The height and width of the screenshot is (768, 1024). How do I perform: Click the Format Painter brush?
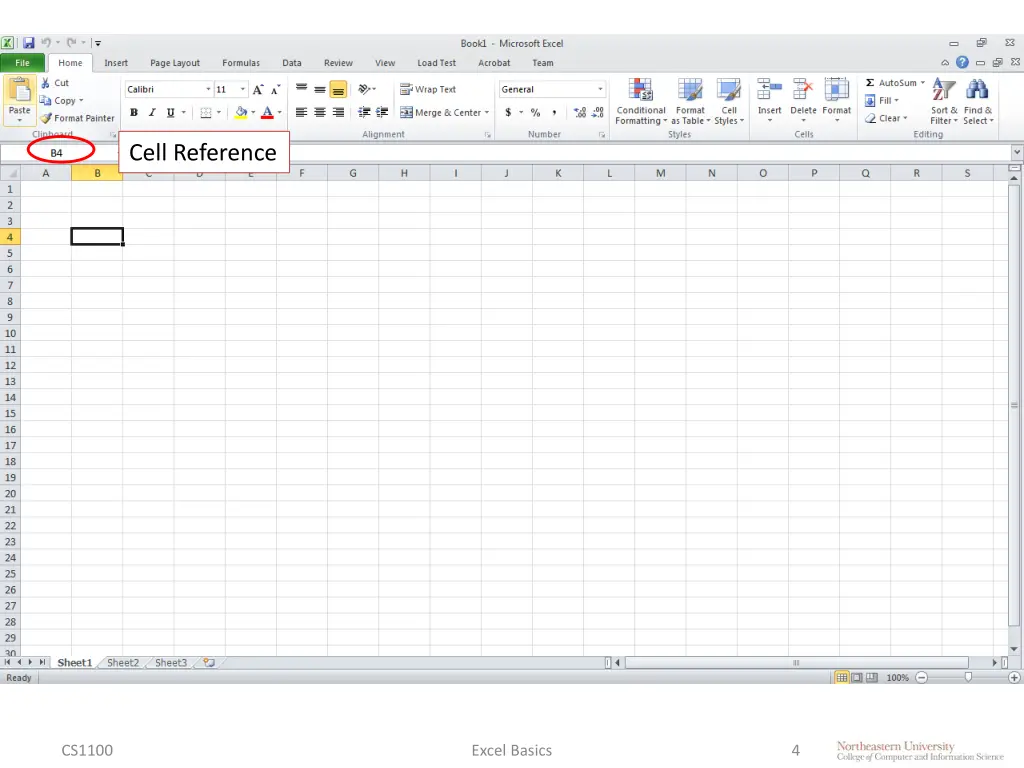click(x=46, y=118)
